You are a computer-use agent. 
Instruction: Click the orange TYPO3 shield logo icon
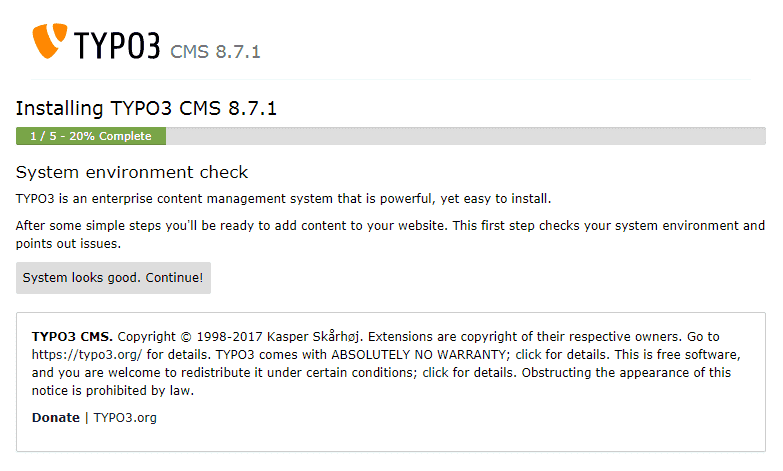(x=49, y=41)
